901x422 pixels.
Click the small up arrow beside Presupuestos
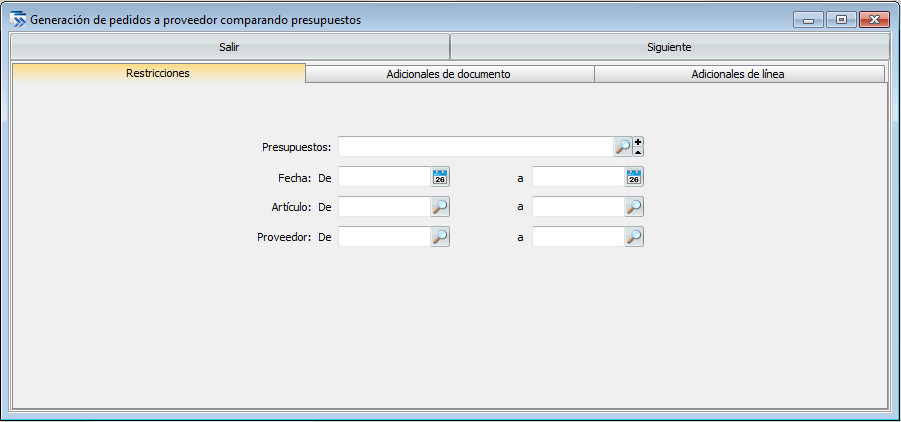pyautogui.click(x=638, y=152)
